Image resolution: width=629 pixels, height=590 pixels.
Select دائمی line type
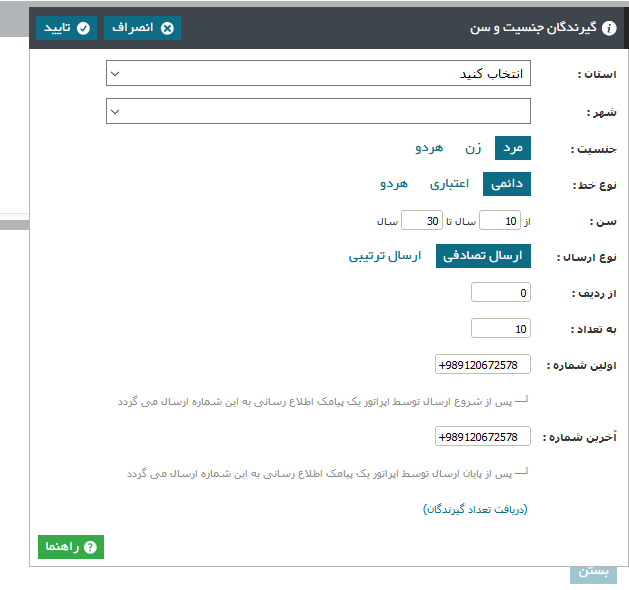507,184
